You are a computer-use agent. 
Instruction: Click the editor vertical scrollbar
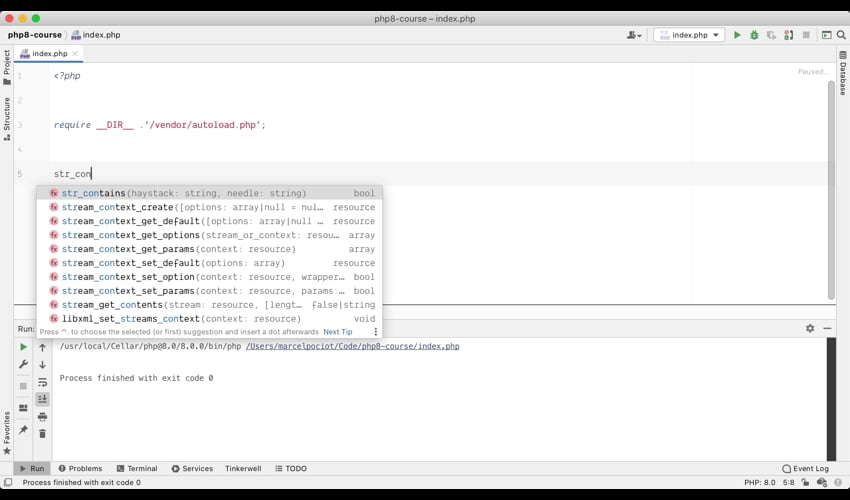coord(831,190)
